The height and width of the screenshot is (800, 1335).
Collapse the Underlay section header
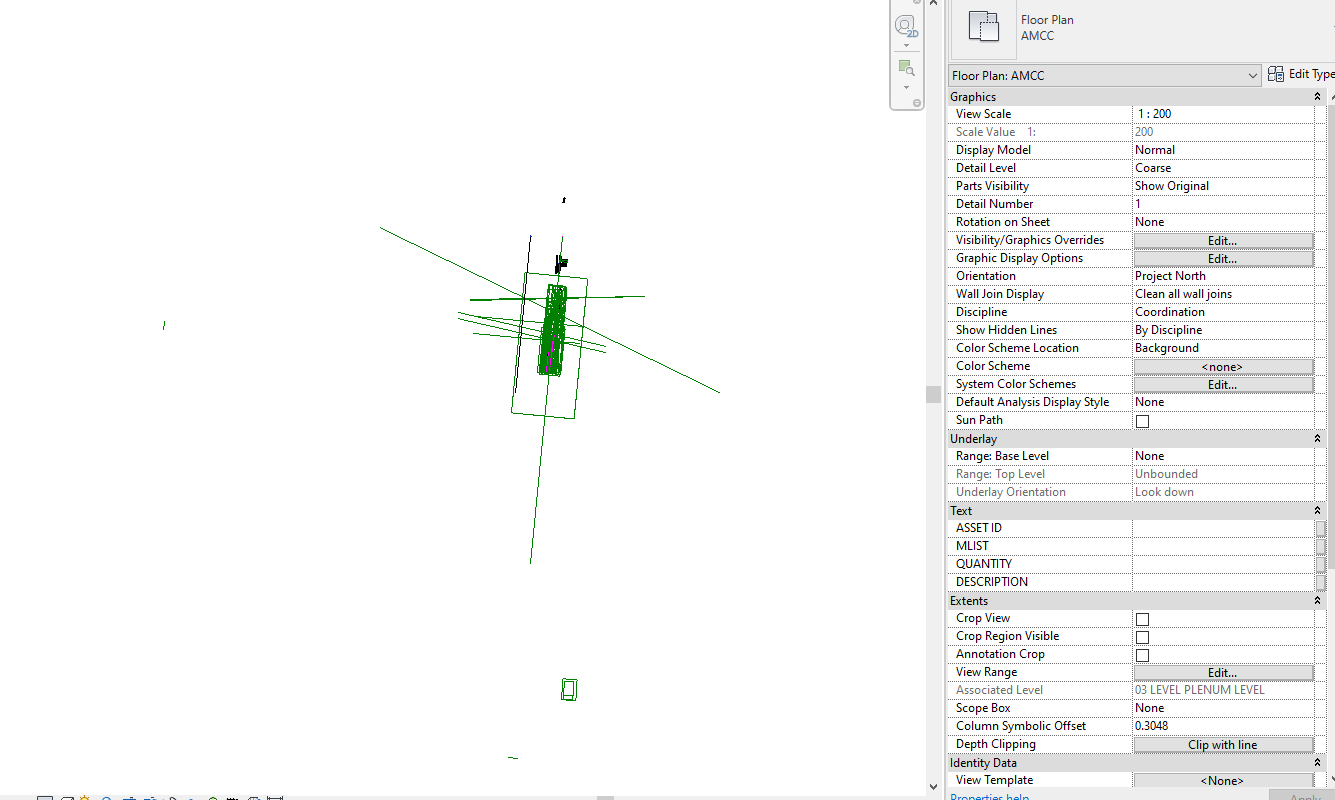point(1318,438)
